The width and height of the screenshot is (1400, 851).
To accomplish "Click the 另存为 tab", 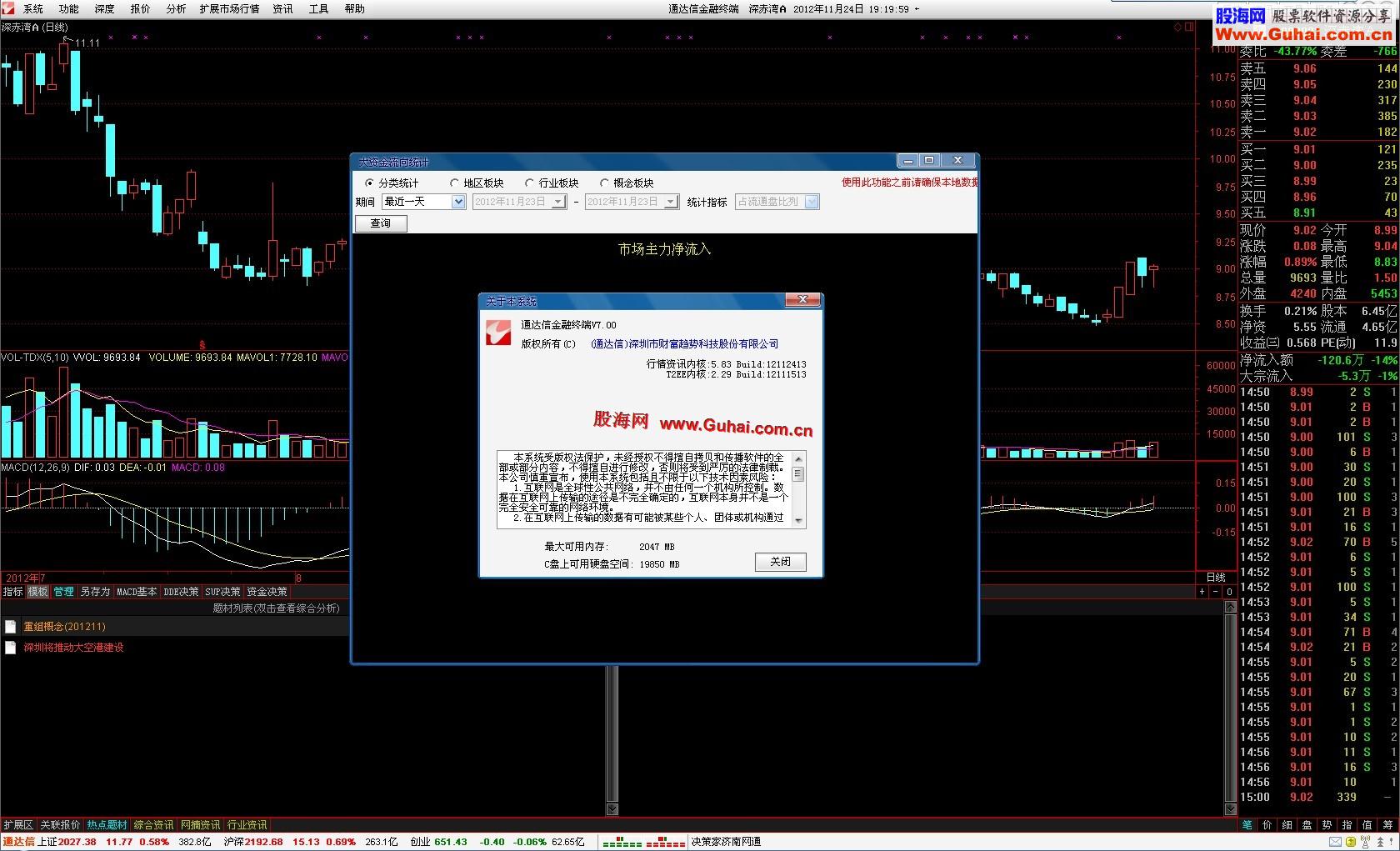I will (95, 591).
